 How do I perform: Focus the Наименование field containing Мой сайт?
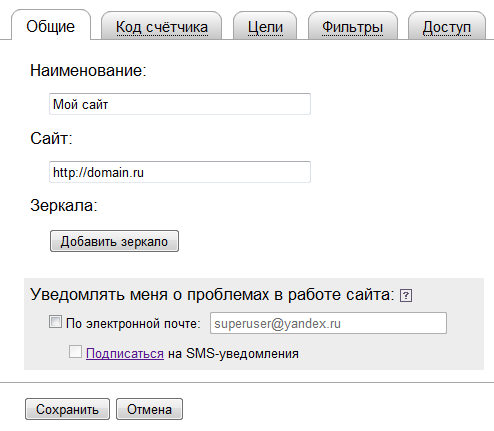point(180,104)
